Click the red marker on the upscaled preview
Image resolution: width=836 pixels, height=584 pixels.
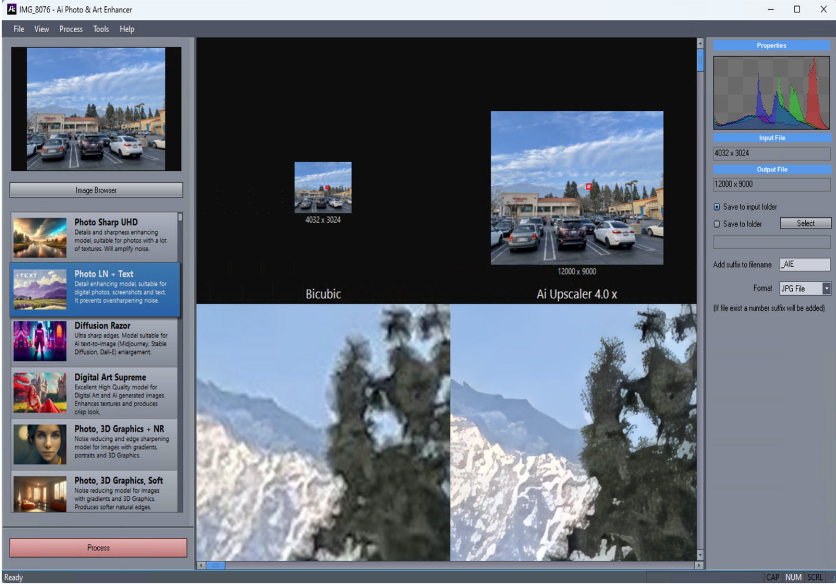pyautogui.click(x=589, y=186)
